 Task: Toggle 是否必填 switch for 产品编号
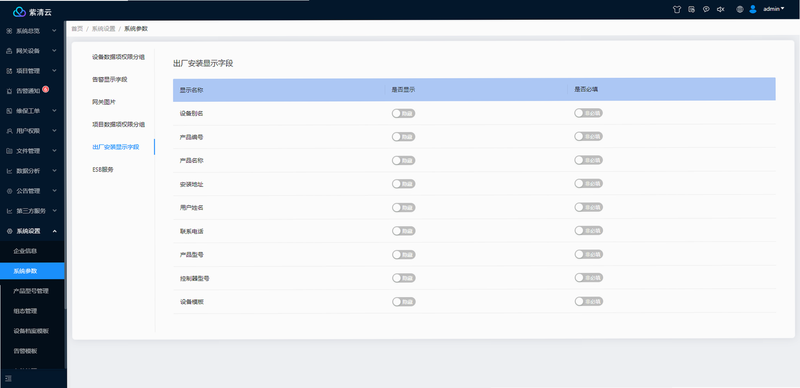588,136
